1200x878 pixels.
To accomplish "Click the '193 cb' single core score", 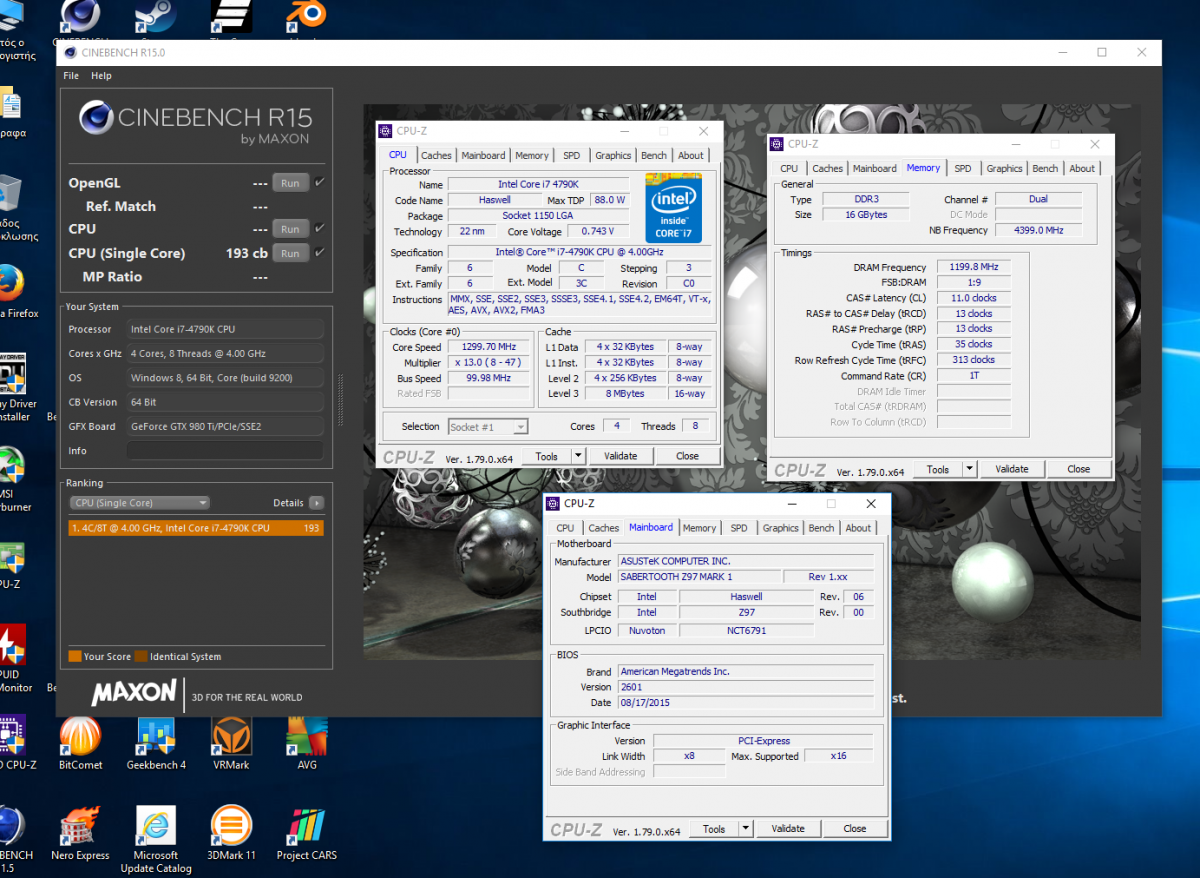I will 246,253.
